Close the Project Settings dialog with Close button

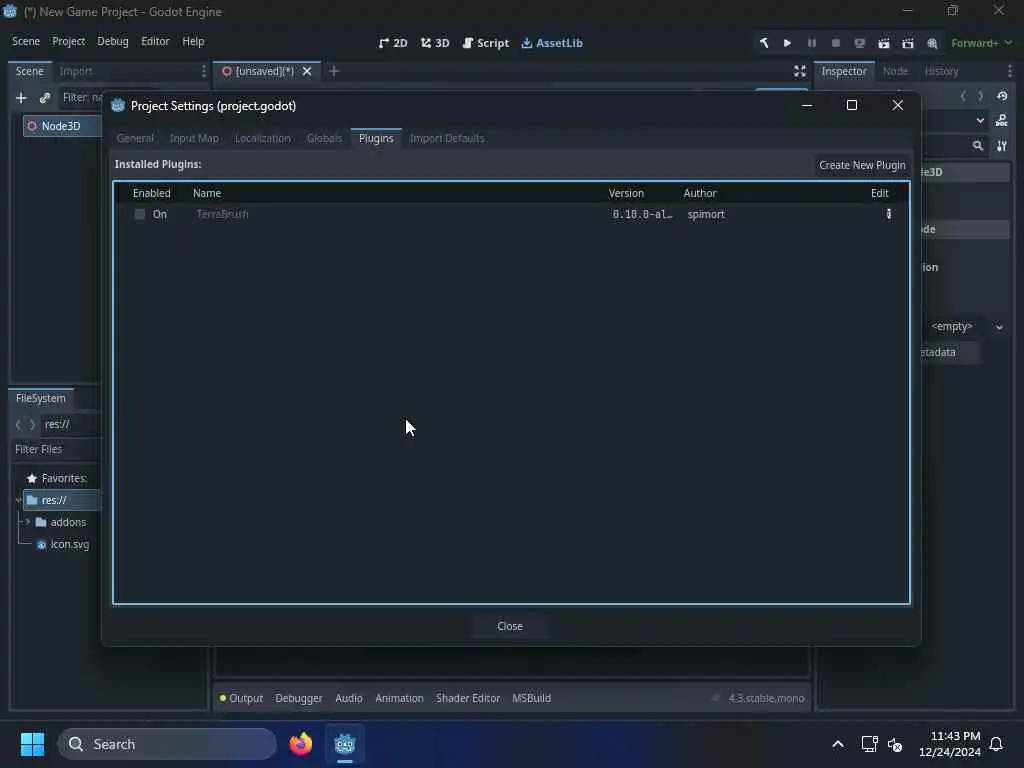click(509, 626)
